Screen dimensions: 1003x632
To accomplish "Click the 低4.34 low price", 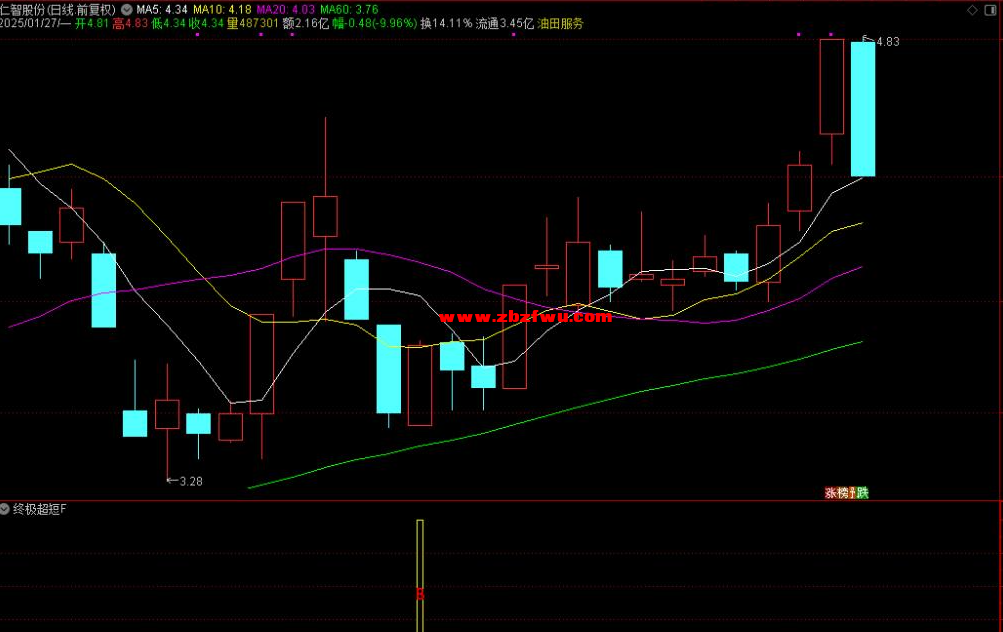I will pos(168,24).
